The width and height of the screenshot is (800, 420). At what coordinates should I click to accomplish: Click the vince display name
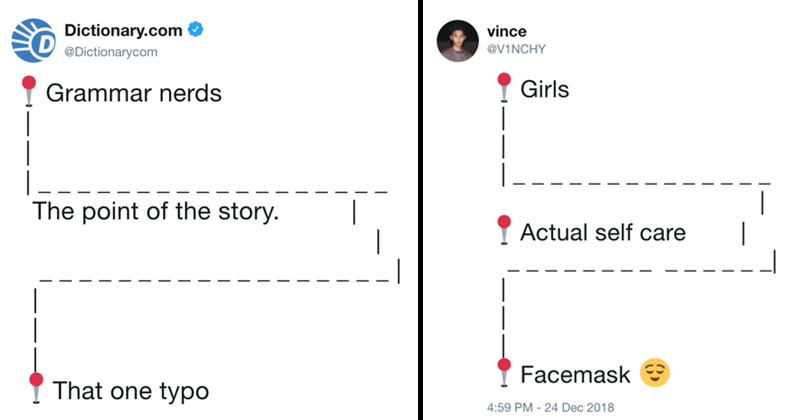click(x=501, y=30)
